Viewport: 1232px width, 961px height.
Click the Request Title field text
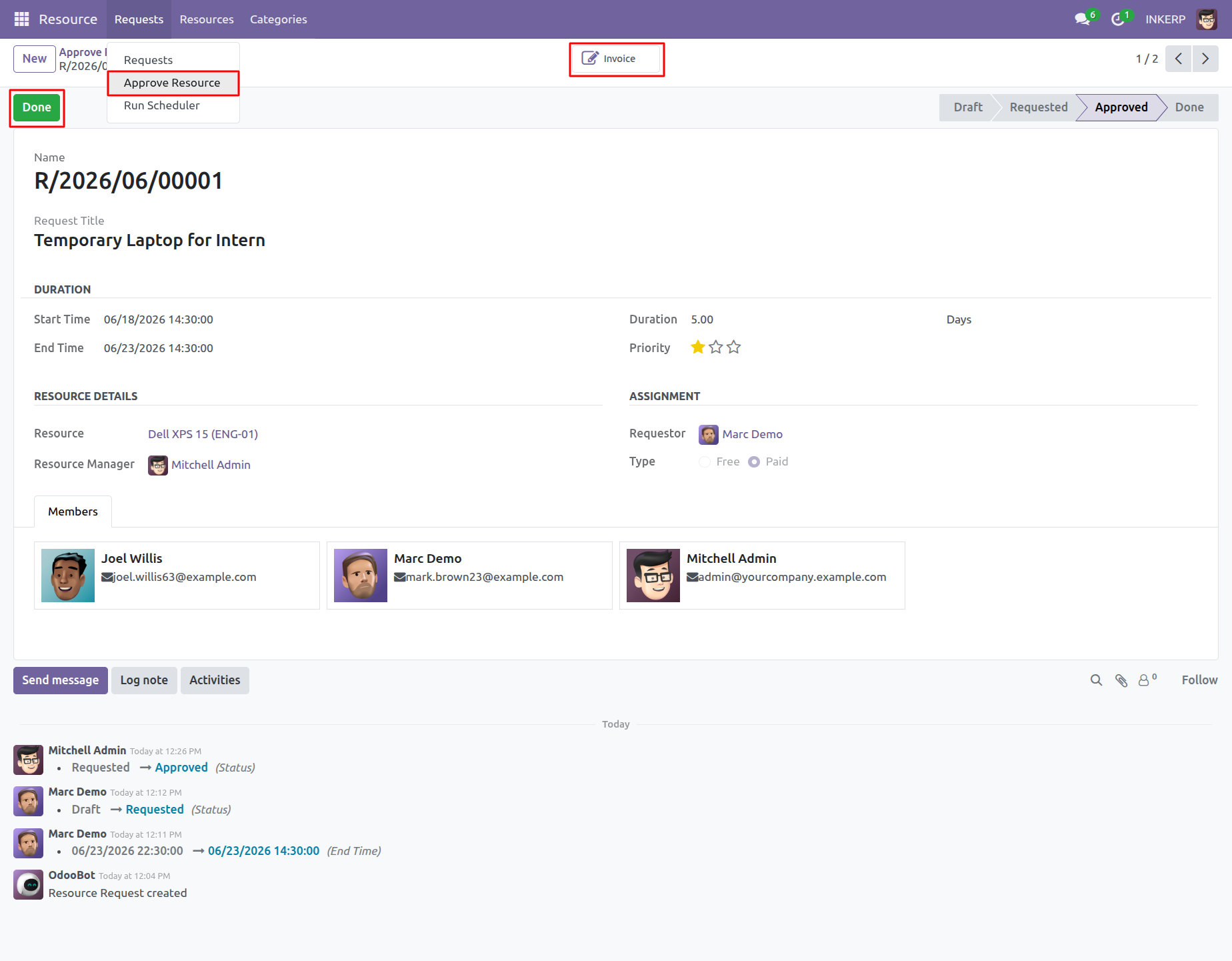click(149, 240)
